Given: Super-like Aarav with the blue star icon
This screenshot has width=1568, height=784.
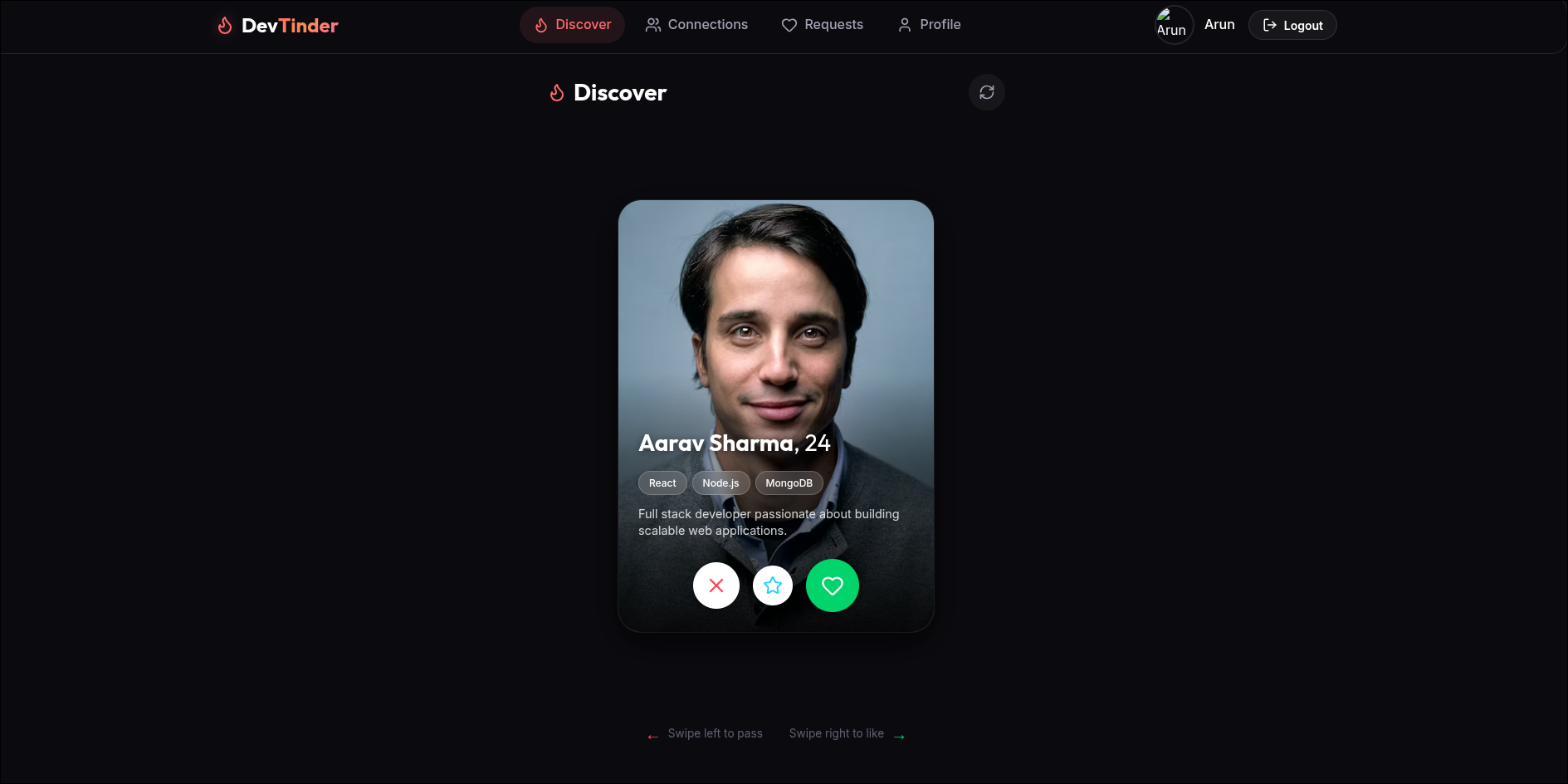Looking at the screenshot, I should [773, 586].
